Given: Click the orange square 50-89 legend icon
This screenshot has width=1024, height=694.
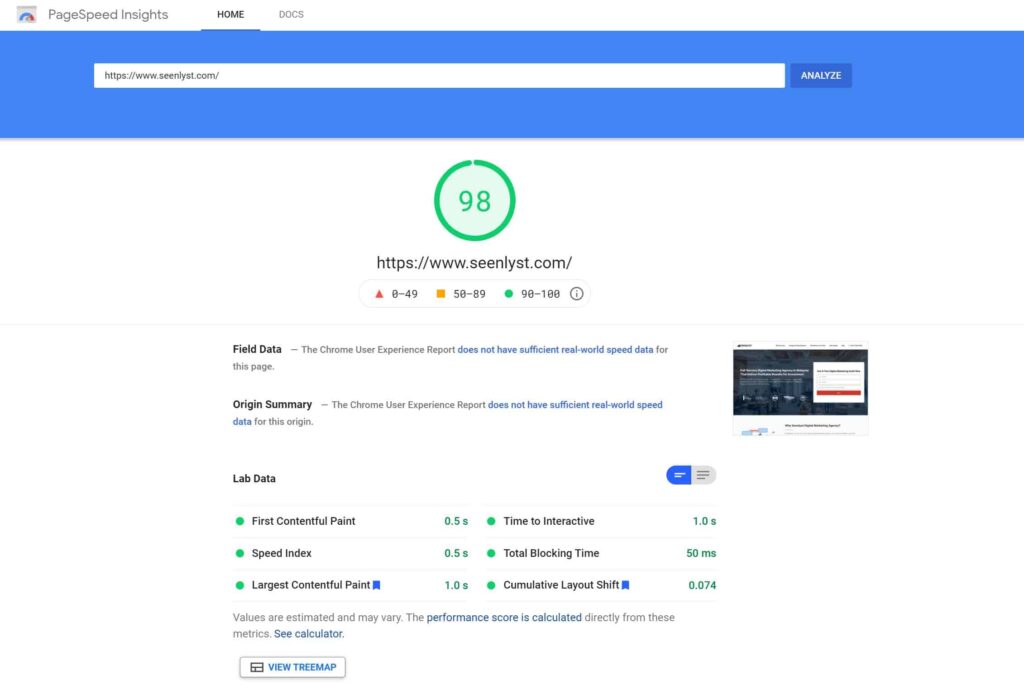Looking at the screenshot, I should [441, 294].
